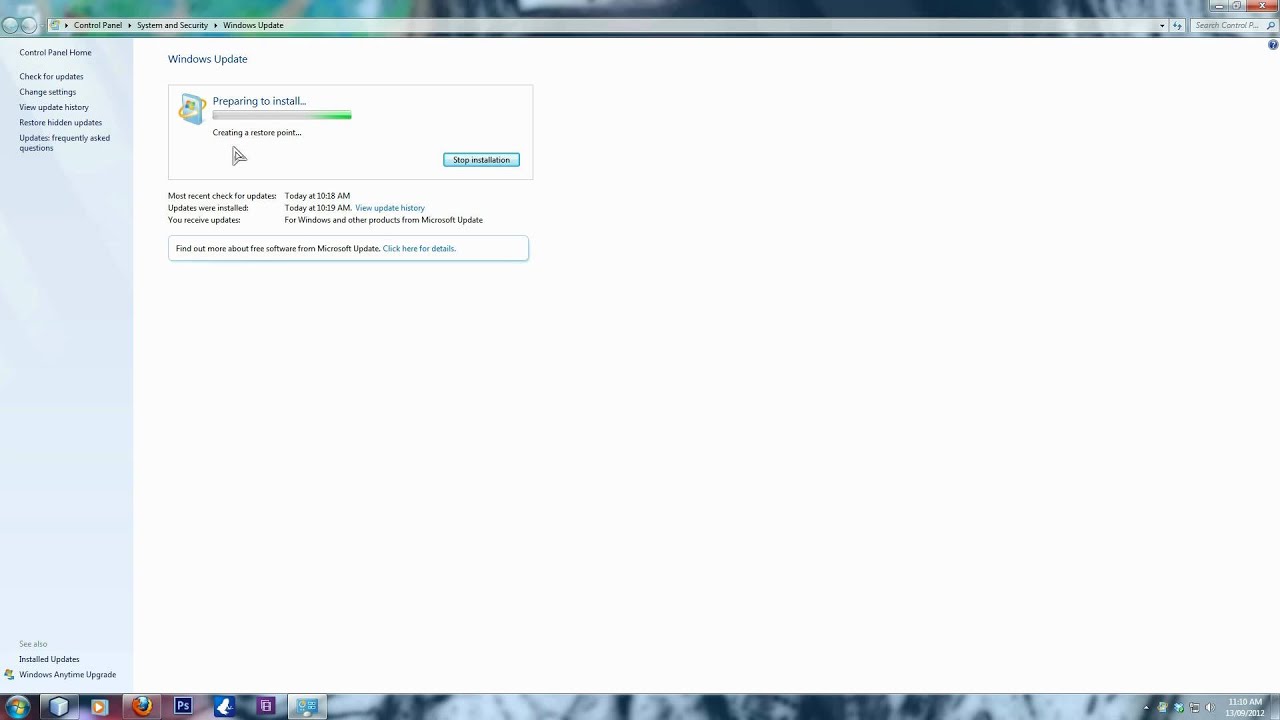Open Windows Anytime Upgrade
The height and width of the screenshot is (720, 1280).
click(67, 675)
